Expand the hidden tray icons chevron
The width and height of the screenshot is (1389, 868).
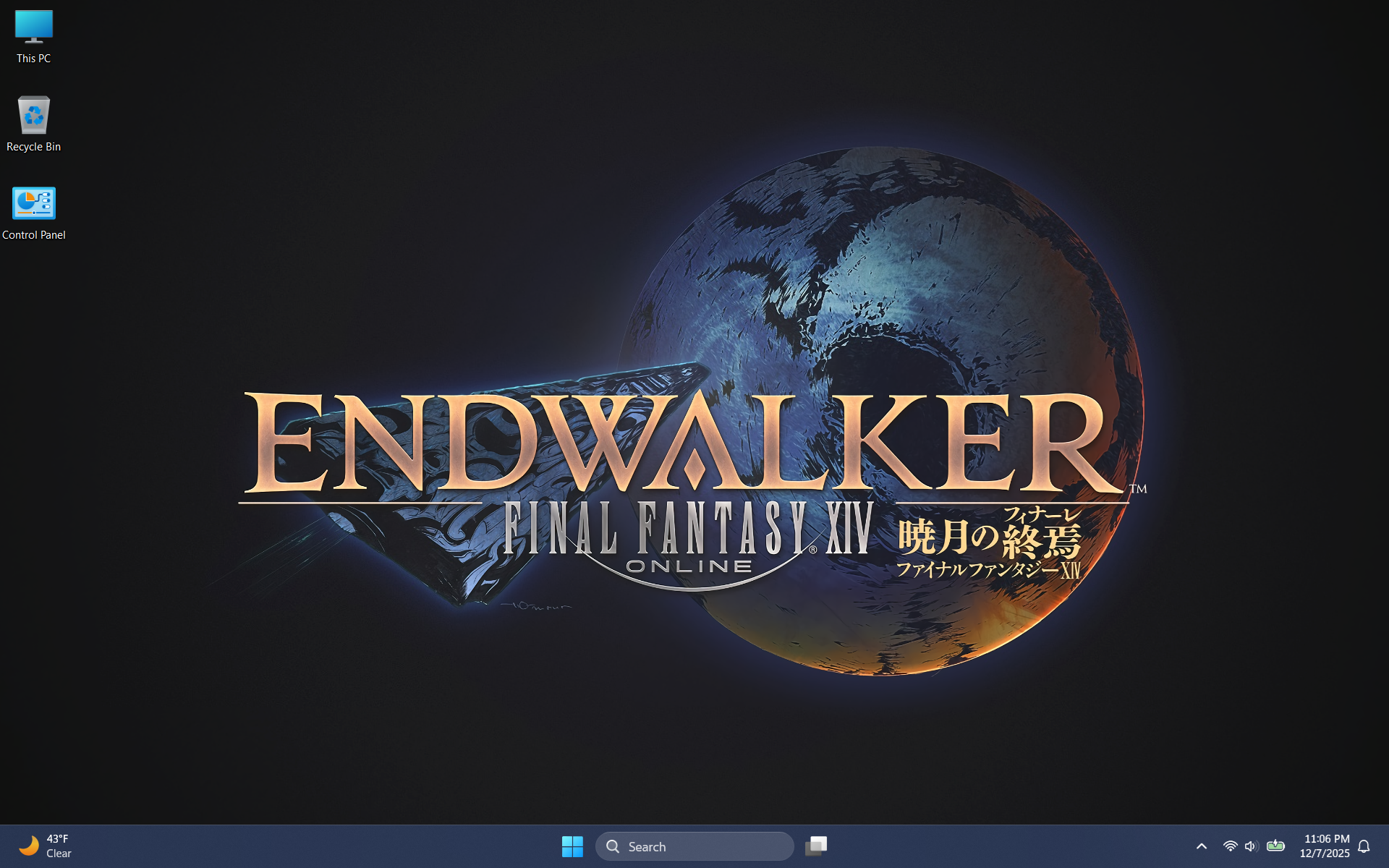(x=1202, y=846)
